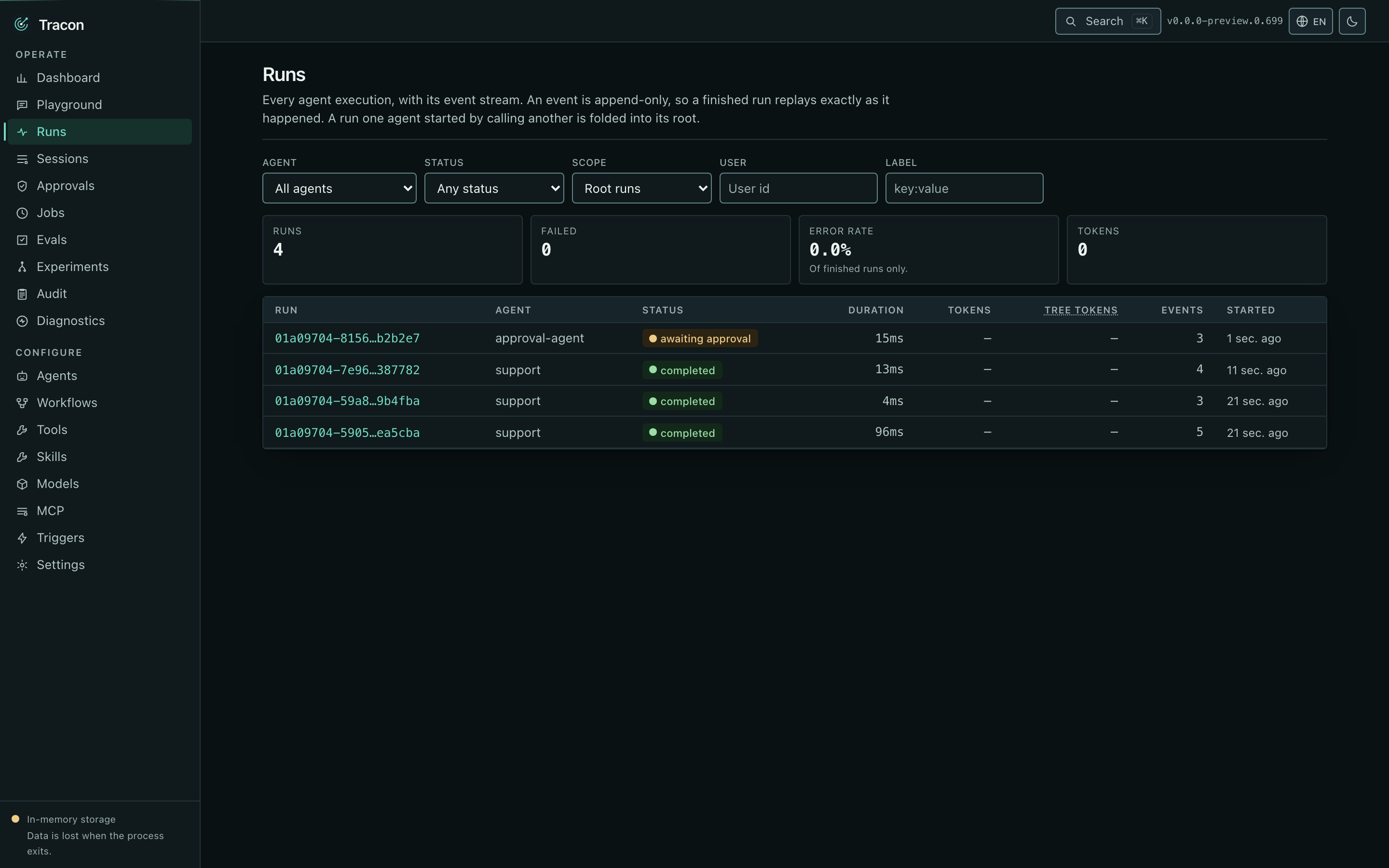Click the Triggers lightning icon
Screen dimensions: 1389x868
22,538
